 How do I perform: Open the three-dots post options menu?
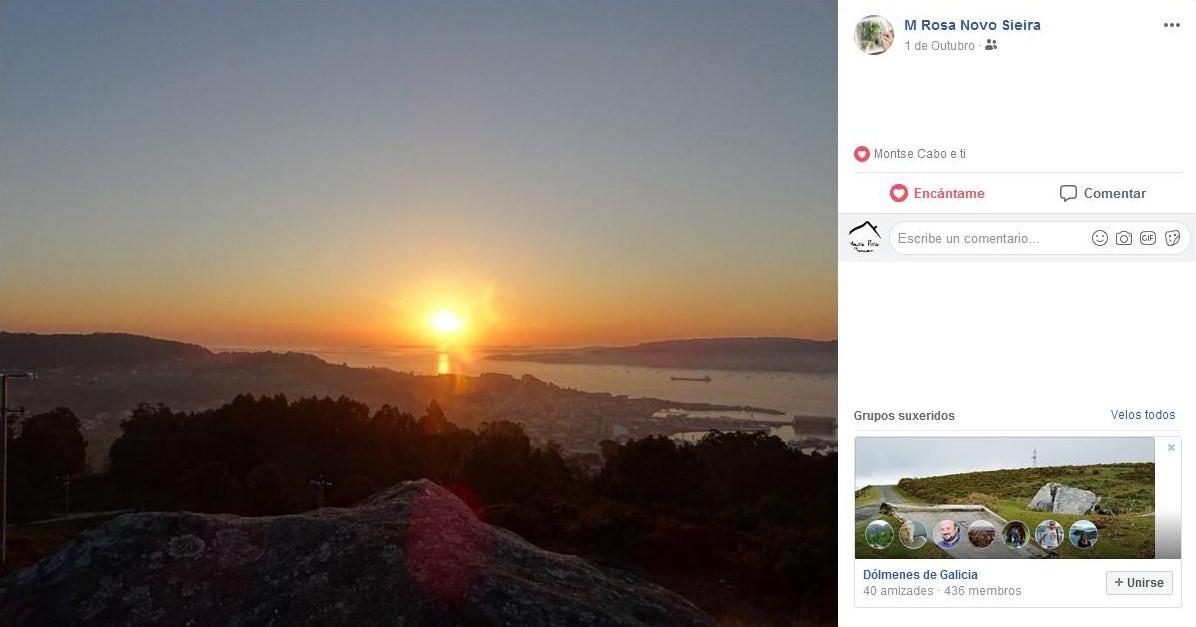(1172, 26)
